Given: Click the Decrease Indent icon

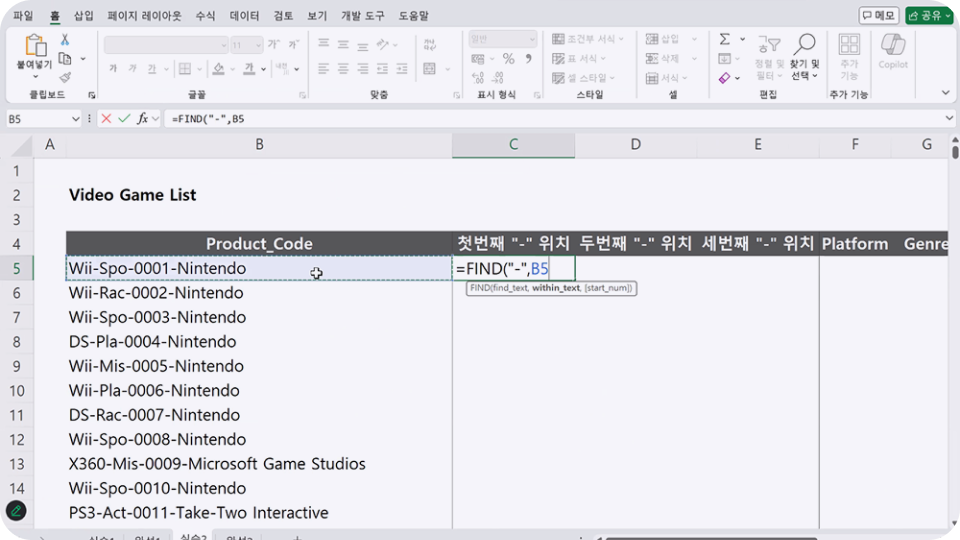Looking at the screenshot, I should click(383, 69).
